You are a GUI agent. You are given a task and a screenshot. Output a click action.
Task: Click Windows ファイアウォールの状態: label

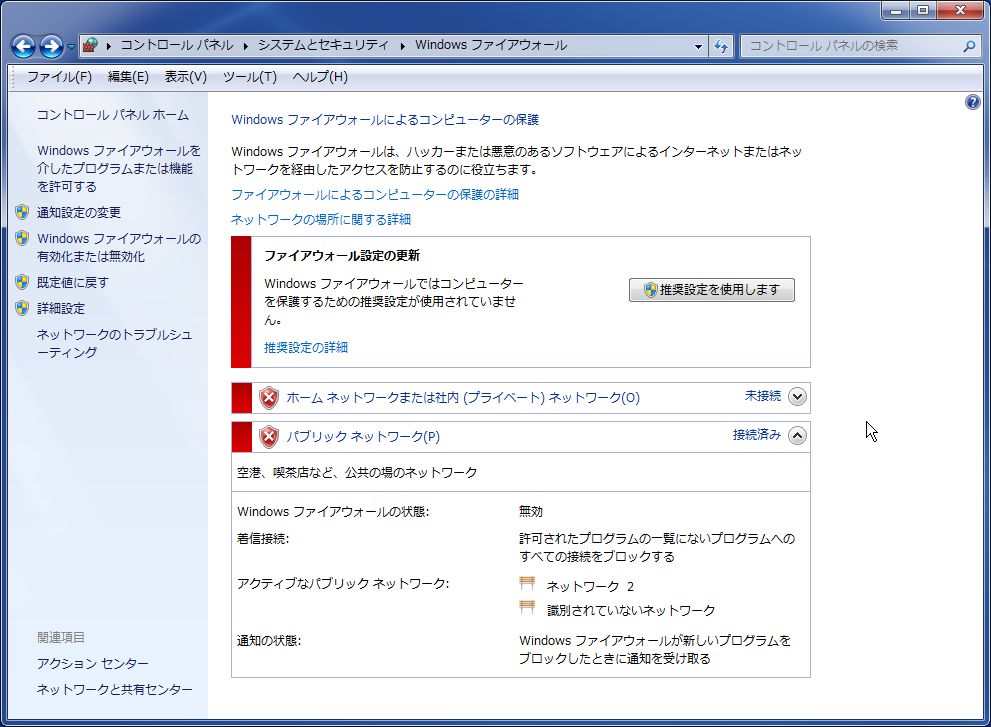tap(333, 511)
